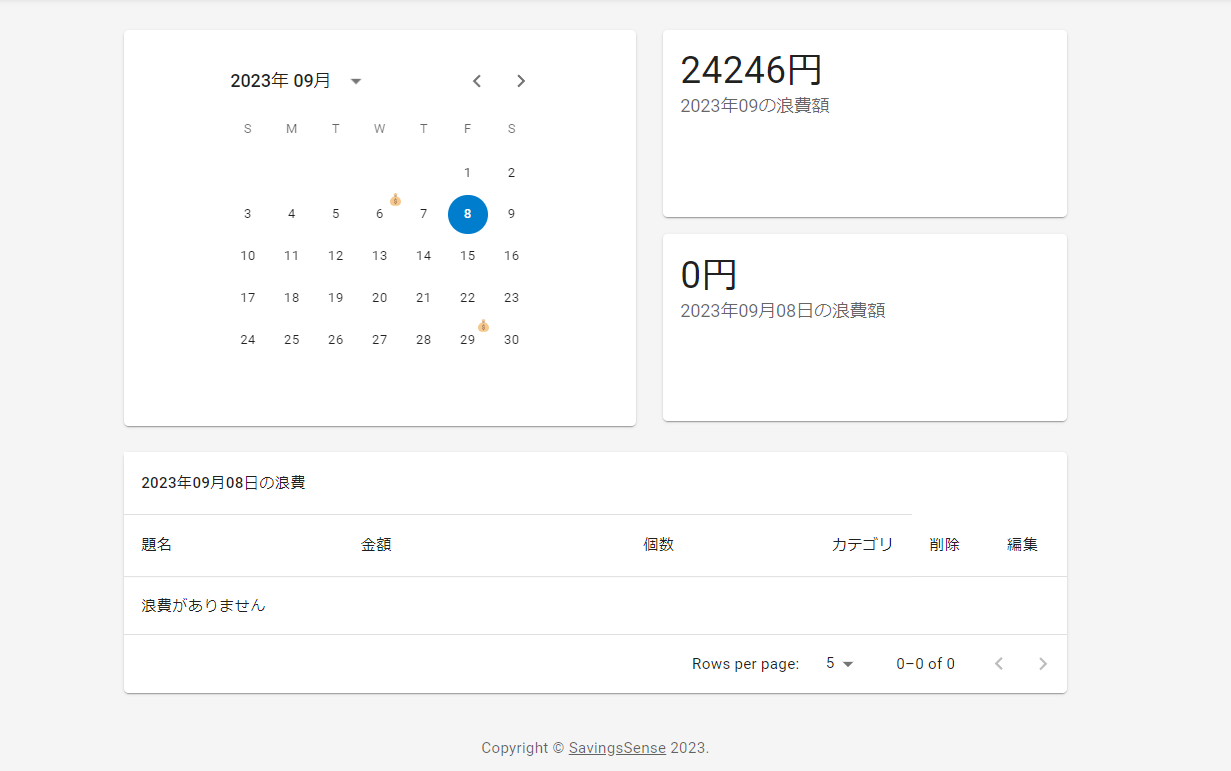Screen dimensions: 1231x771
Task: Open the 2023年 09月 year picker dropdown
Action: [355, 81]
